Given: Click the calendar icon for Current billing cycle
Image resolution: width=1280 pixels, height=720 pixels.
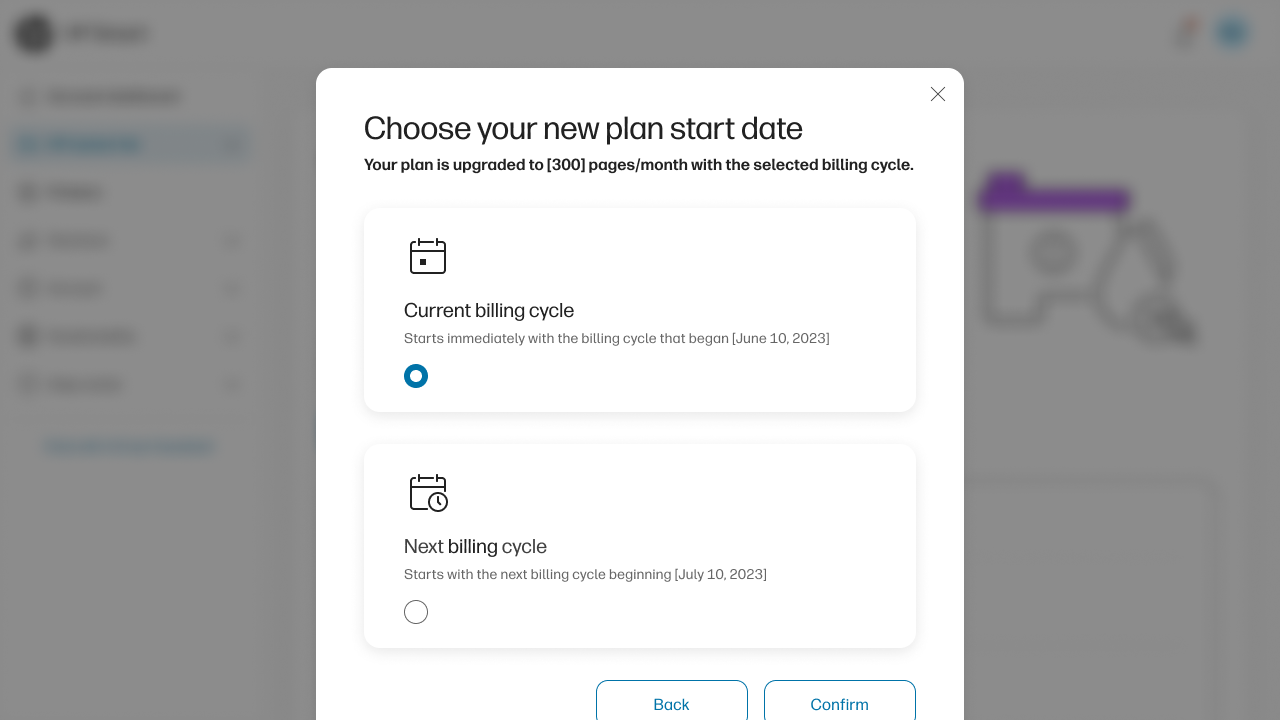Looking at the screenshot, I should [428, 256].
